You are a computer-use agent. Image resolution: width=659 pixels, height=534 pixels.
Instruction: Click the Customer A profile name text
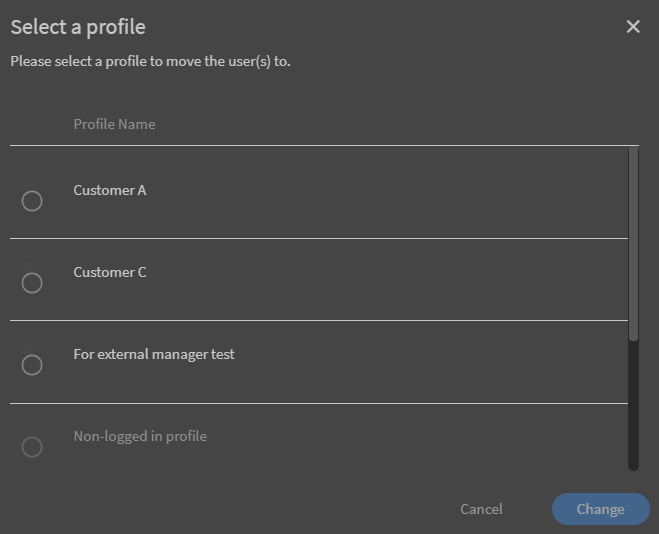[110, 190]
